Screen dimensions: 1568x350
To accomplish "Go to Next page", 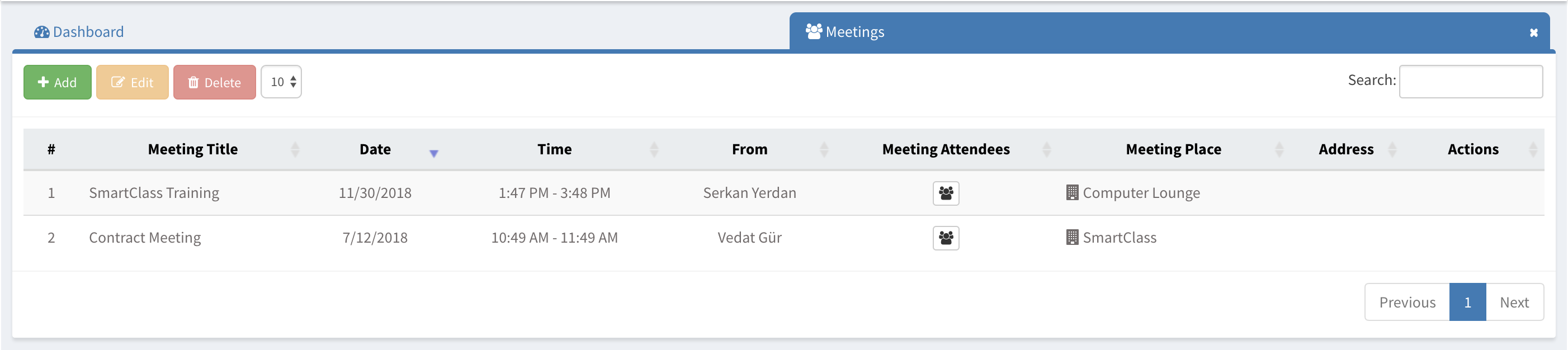I will click(x=1514, y=302).
